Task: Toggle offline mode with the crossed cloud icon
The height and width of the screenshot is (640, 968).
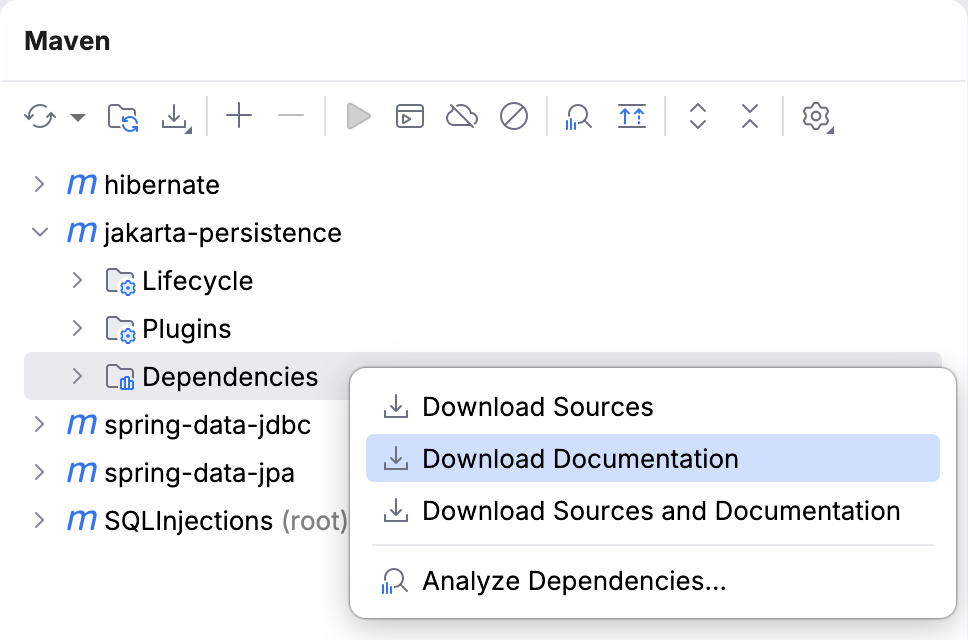Action: (x=462, y=116)
